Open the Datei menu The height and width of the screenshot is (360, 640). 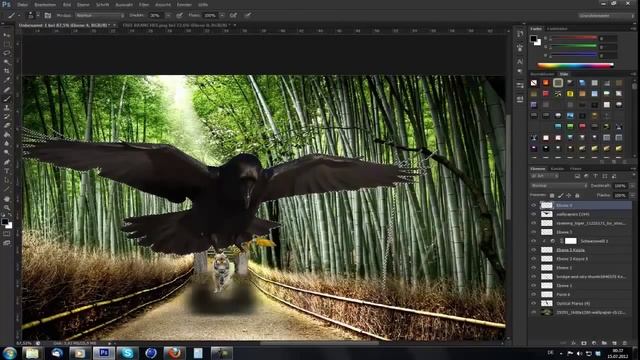[x=22, y=4]
